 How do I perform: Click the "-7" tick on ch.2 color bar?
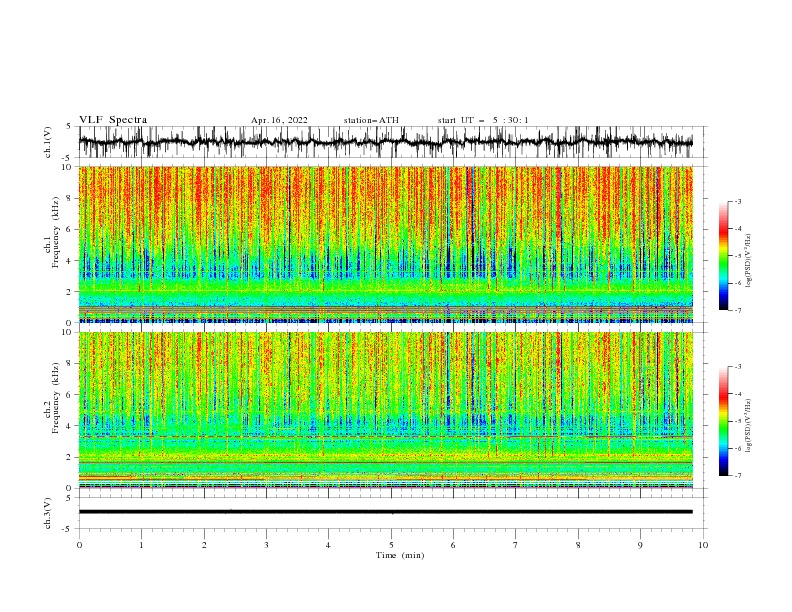click(x=738, y=475)
